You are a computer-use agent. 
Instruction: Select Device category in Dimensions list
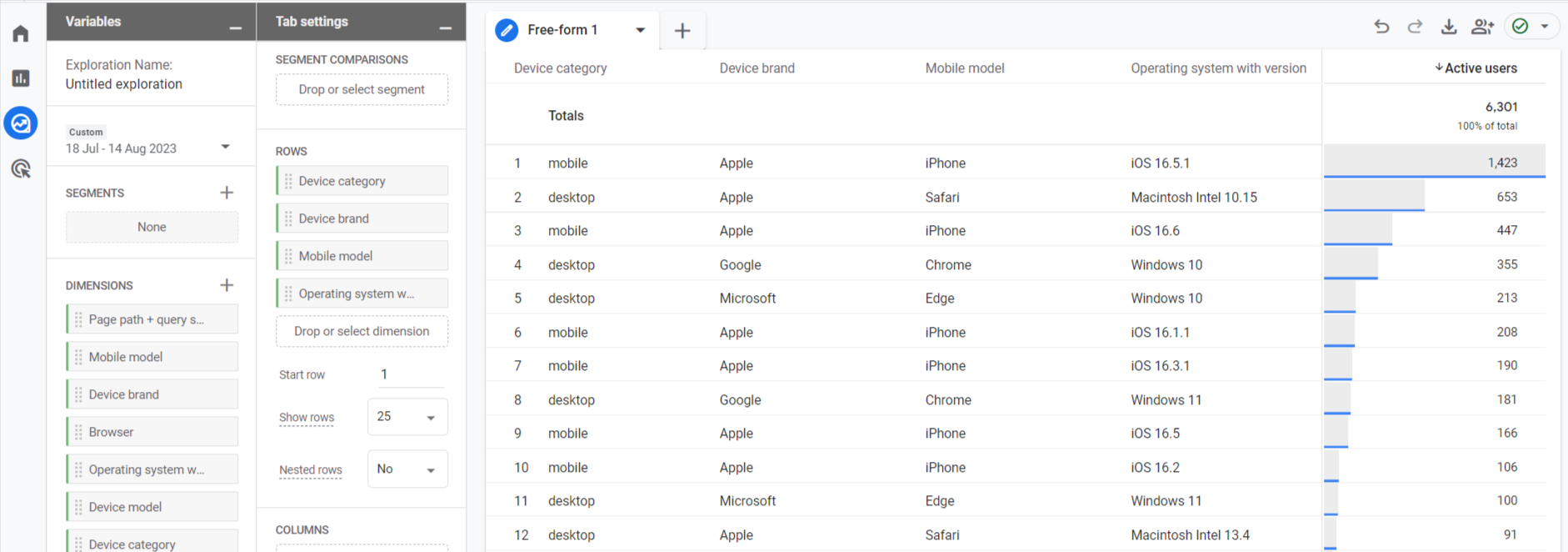[152, 543]
